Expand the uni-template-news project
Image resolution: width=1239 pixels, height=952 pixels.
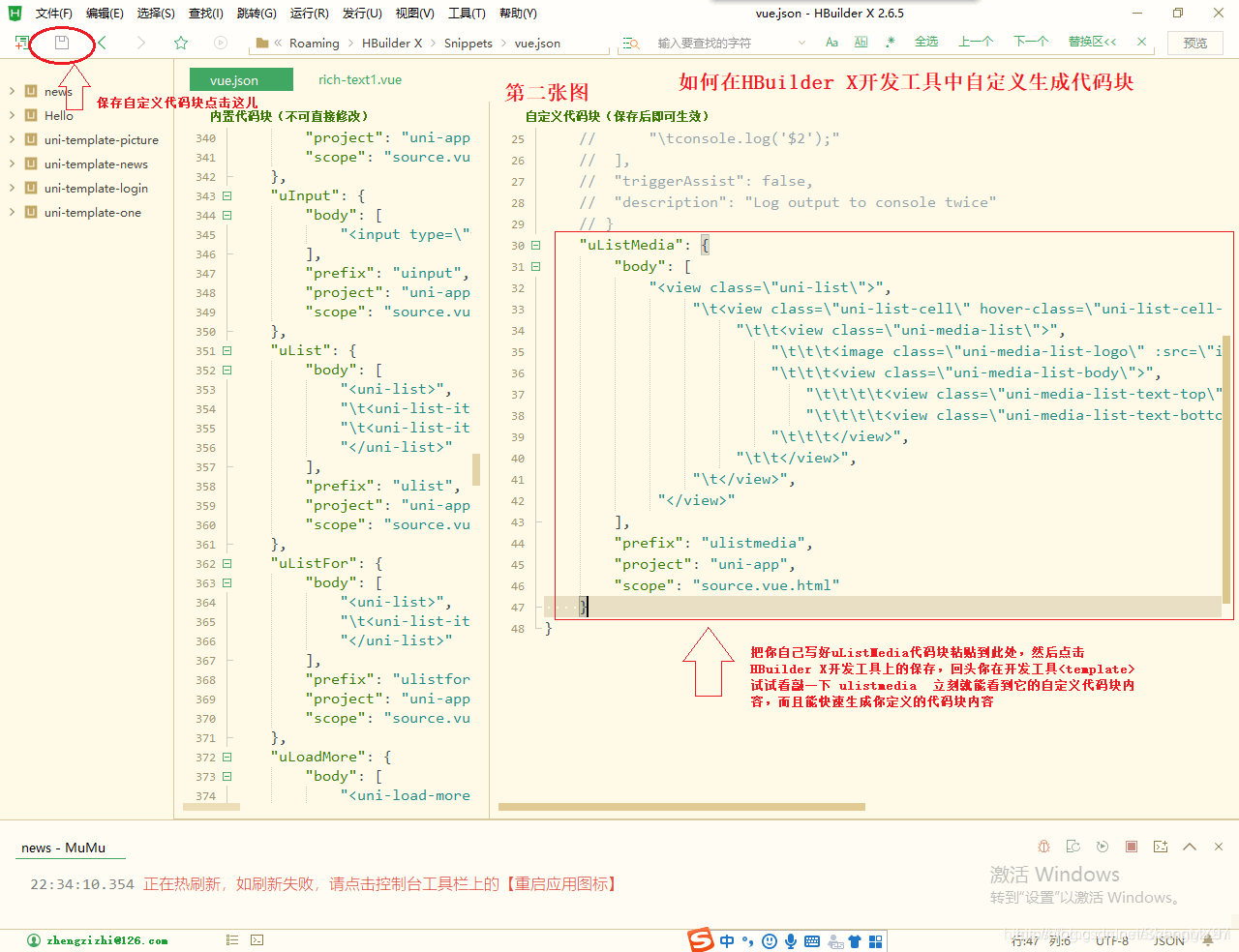click(x=12, y=164)
